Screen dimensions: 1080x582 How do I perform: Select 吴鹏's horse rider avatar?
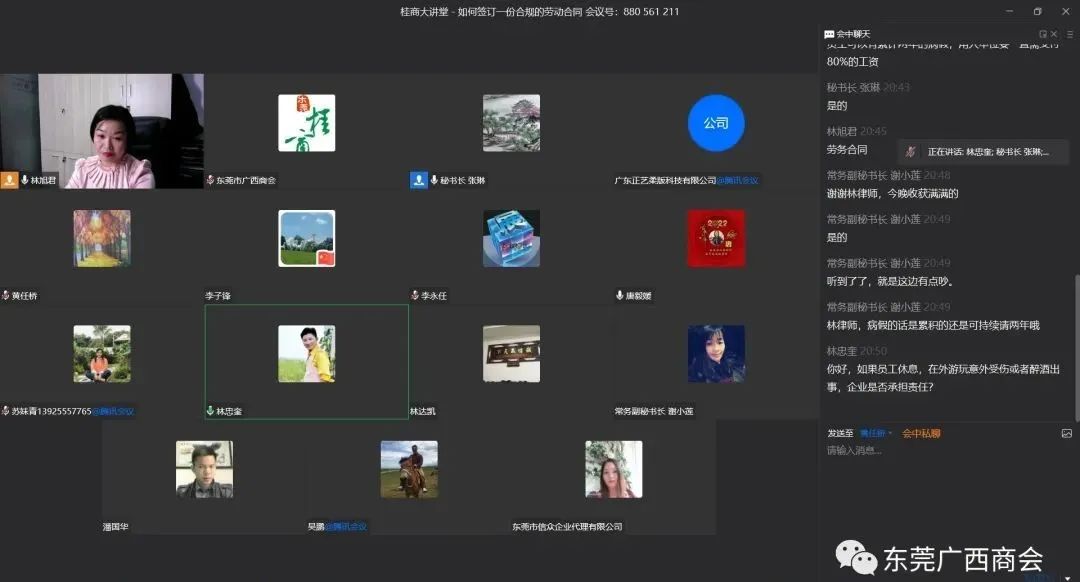pyautogui.click(x=409, y=469)
